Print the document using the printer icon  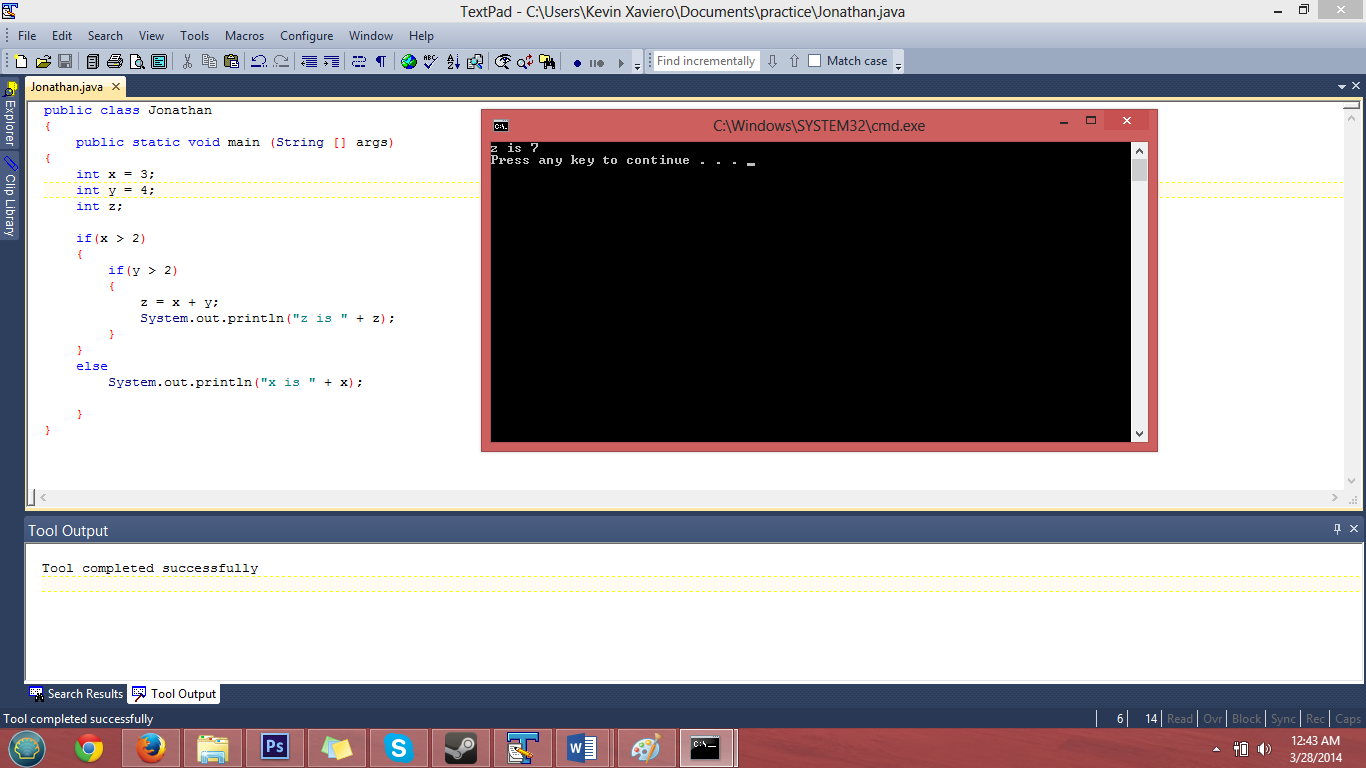pyautogui.click(x=115, y=61)
